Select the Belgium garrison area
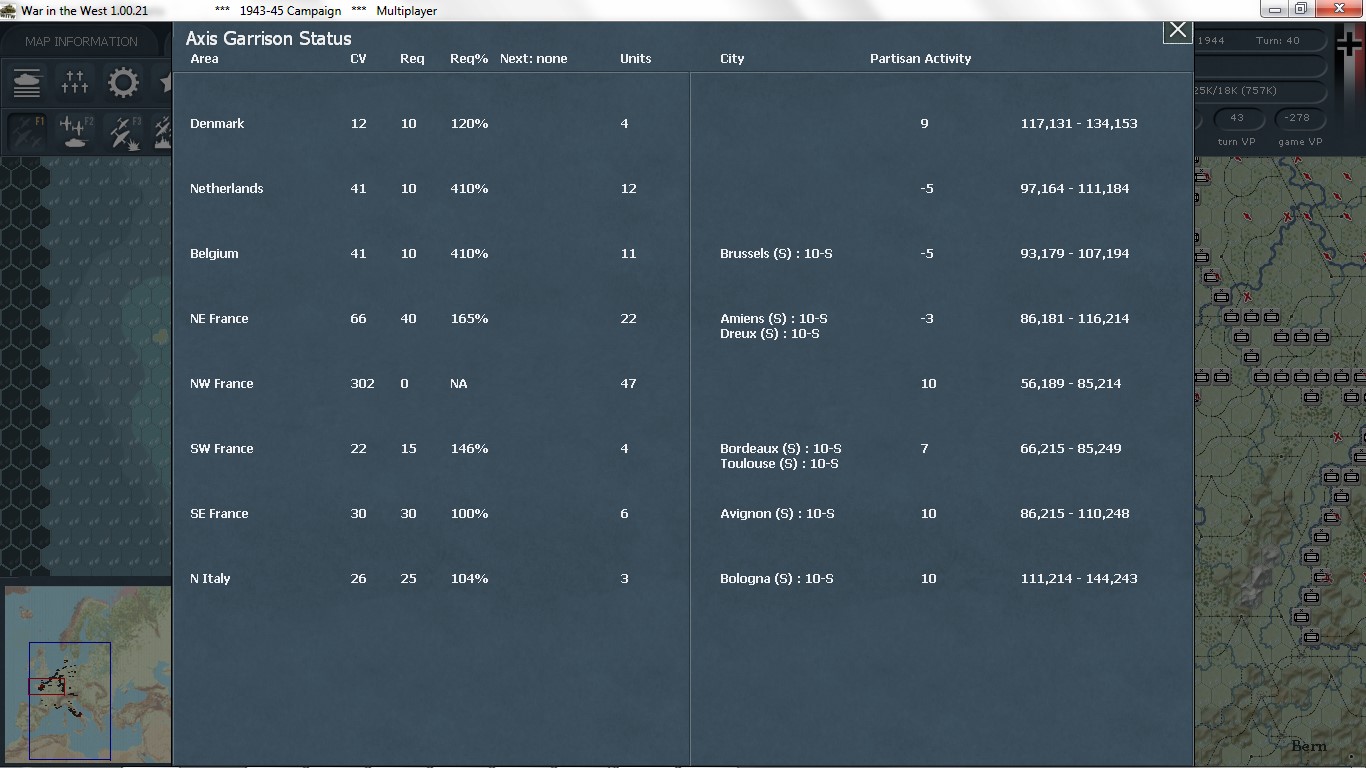1366x768 pixels. (x=214, y=254)
